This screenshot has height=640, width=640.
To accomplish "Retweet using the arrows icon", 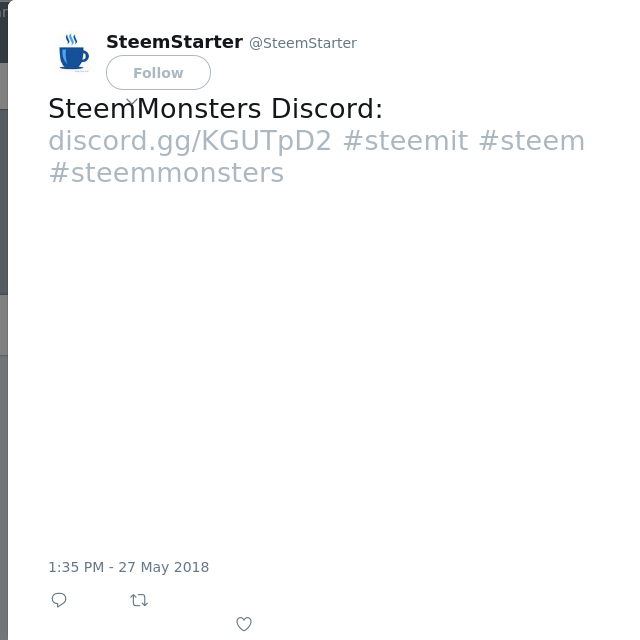I will [x=139, y=600].
